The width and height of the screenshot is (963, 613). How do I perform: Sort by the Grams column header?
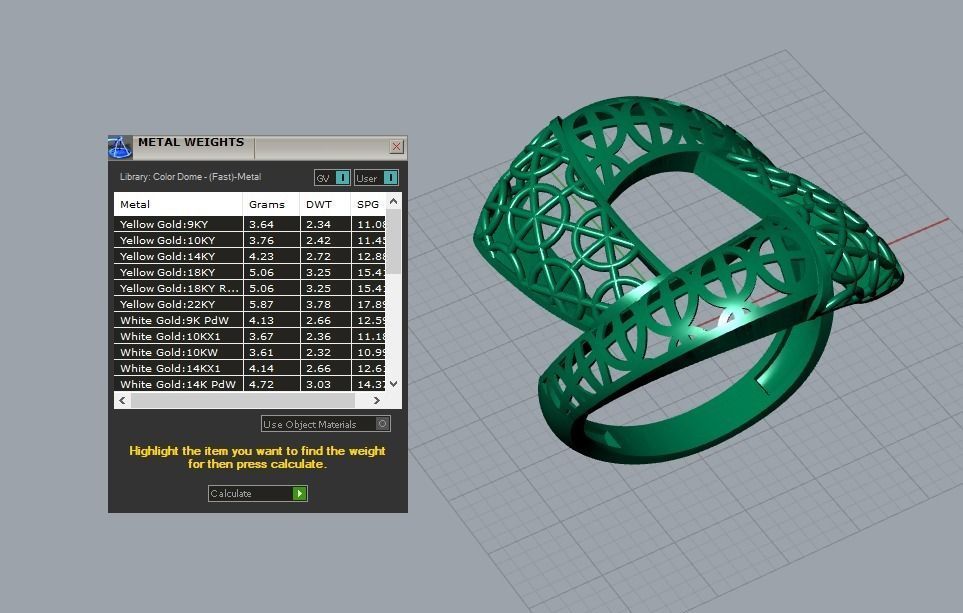[271, 204]
